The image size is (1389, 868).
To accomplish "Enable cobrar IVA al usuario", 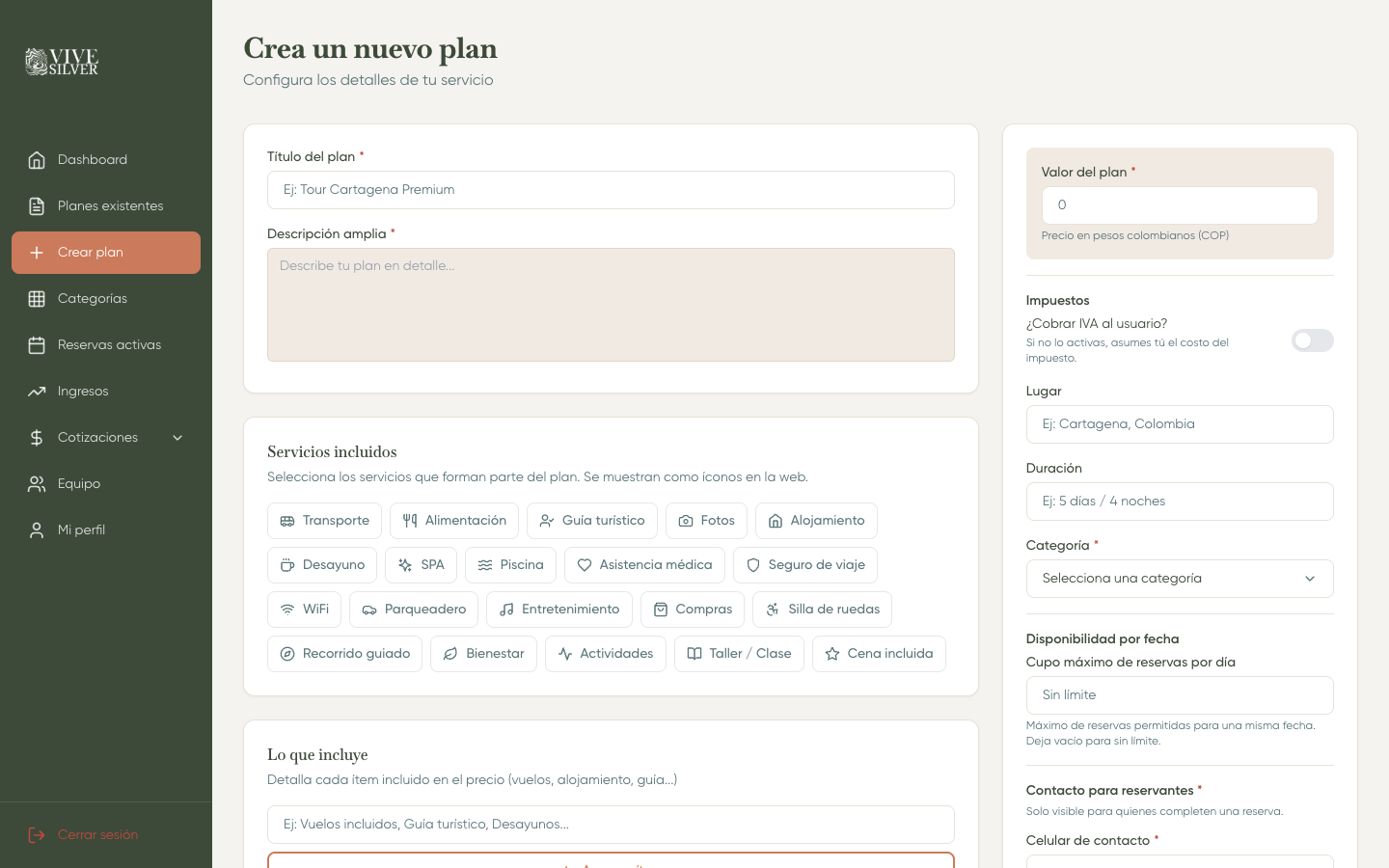I will point(1312,340).
